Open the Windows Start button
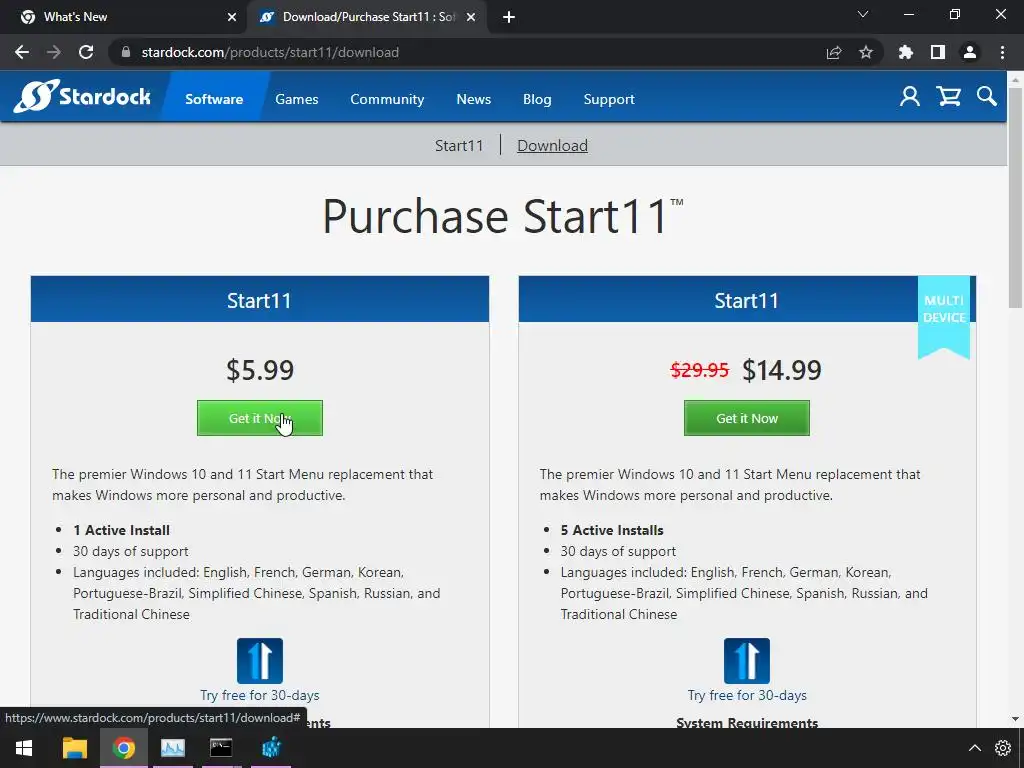The width and height of the screenshot is (1024, 768). pos(24,748)
